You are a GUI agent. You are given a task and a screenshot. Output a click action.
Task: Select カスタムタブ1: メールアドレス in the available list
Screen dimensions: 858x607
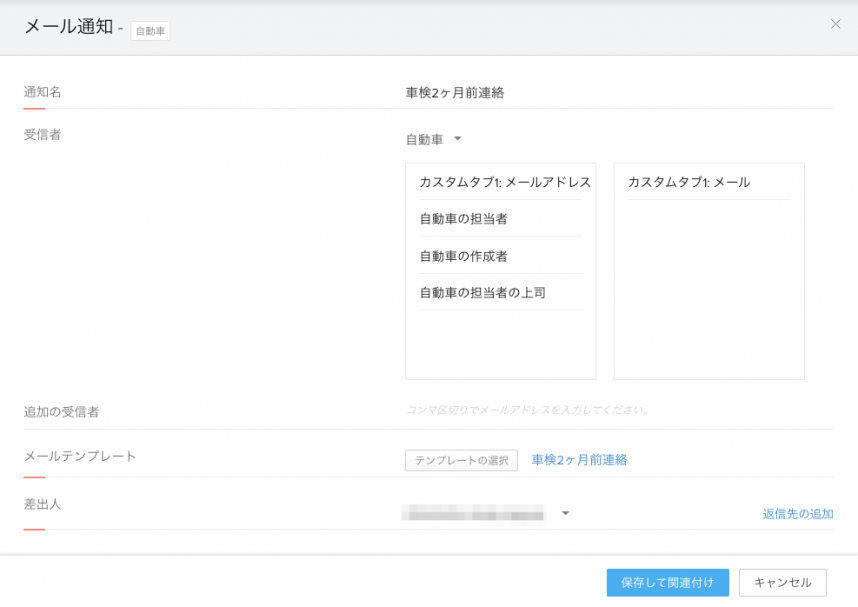coord(504,182)
